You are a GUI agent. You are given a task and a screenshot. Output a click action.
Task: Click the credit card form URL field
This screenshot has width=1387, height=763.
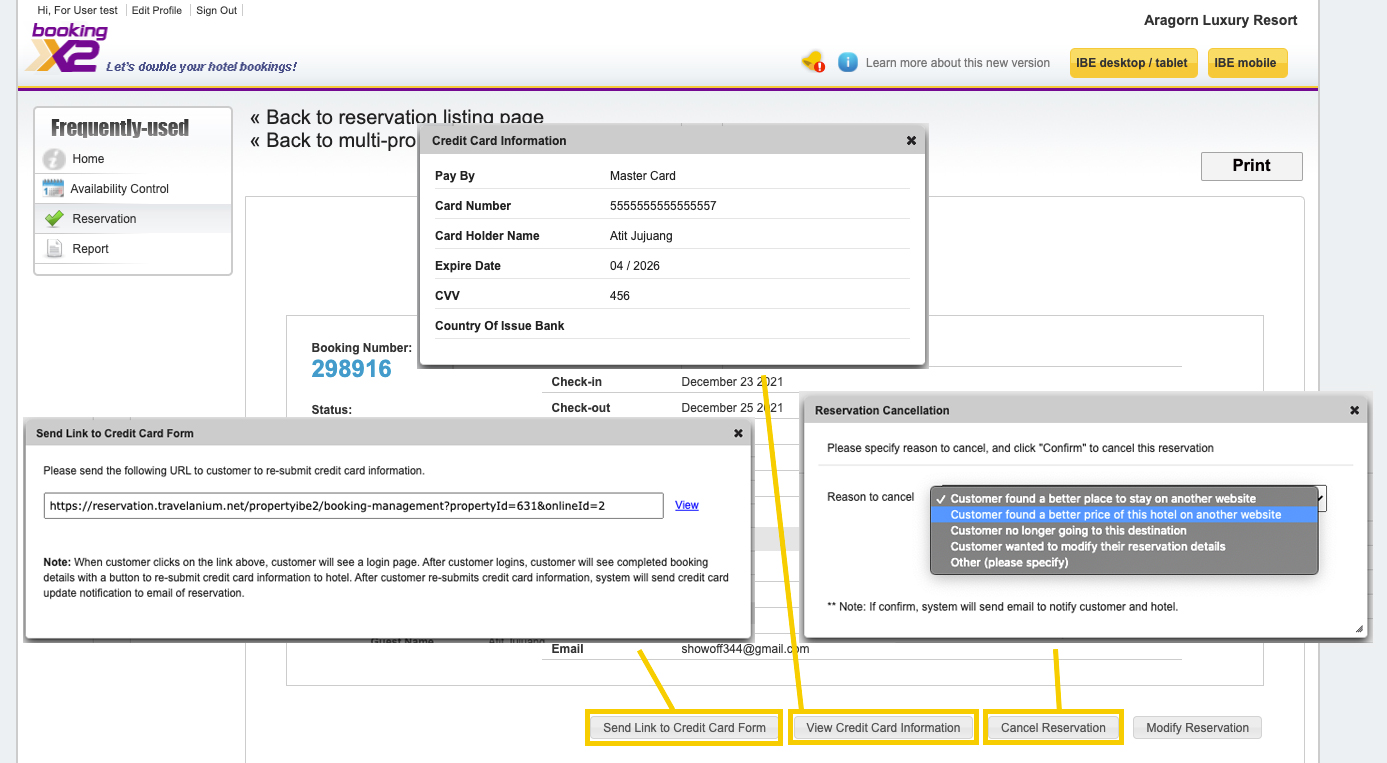click(x=353, y=506)
